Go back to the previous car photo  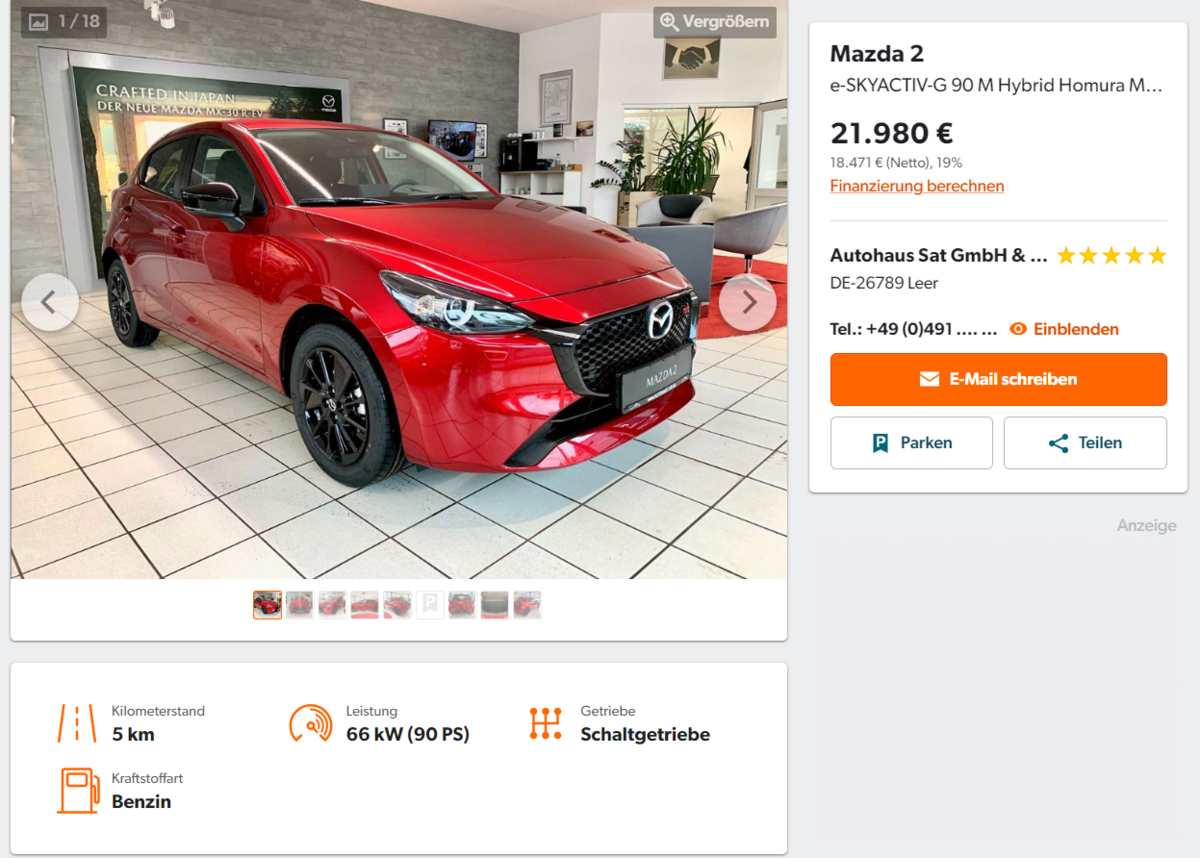point(50,302)
